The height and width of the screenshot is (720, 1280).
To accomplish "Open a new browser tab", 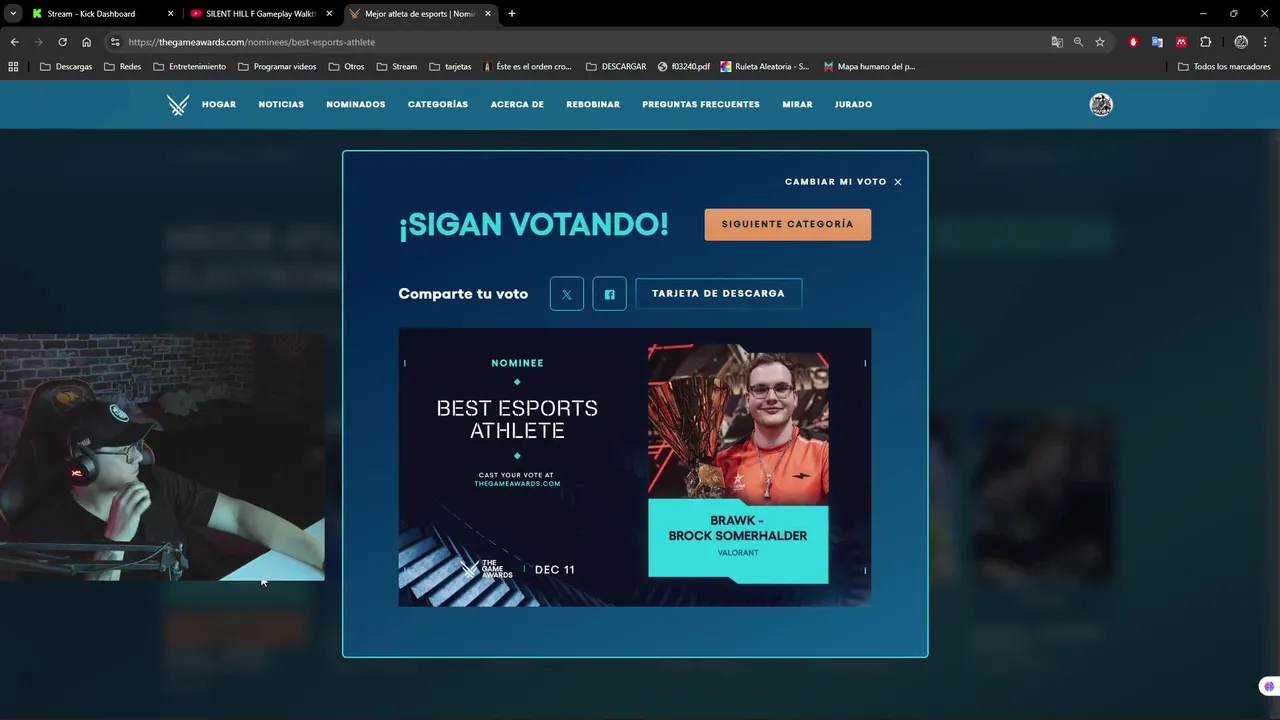I will pos(512,14).
